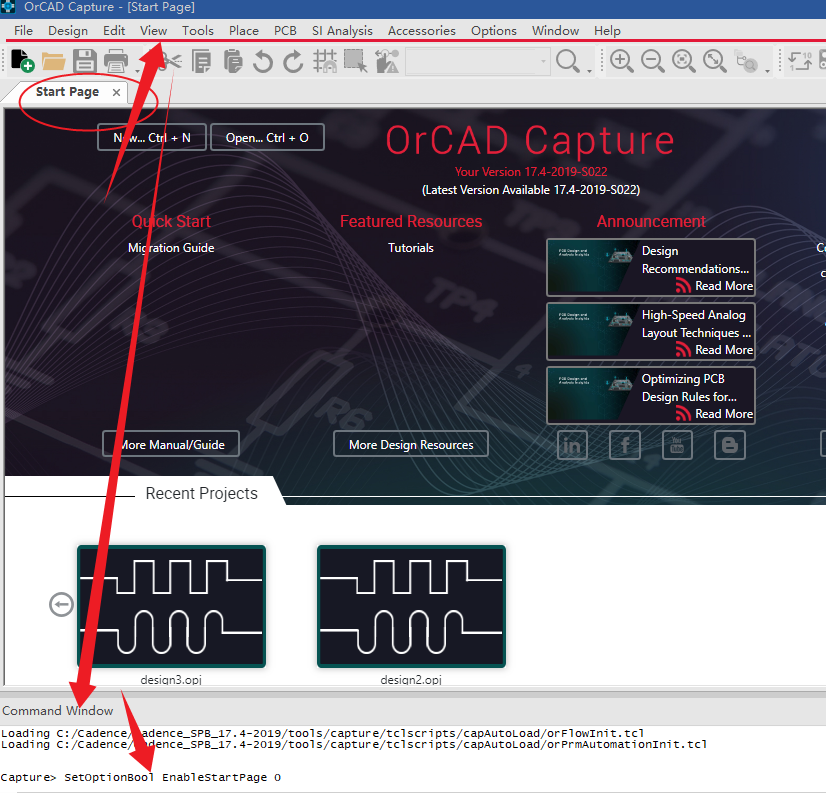Expand the zoom toolbar overflow arrow
The width and height of the screenshot is (826, 793).
click(x=767, y=71)
